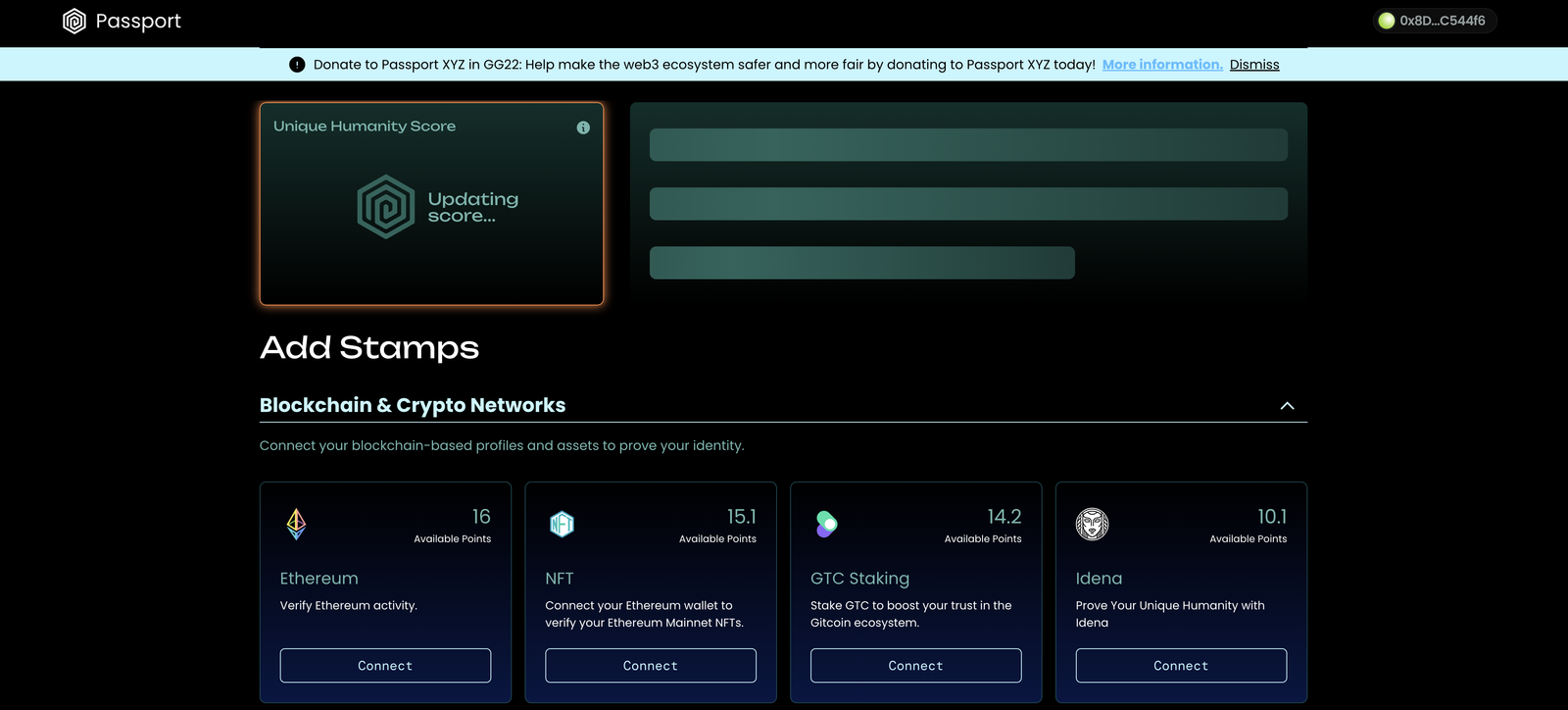Open the wallet address 0x8D...C544f6 button

point(1434,21)
